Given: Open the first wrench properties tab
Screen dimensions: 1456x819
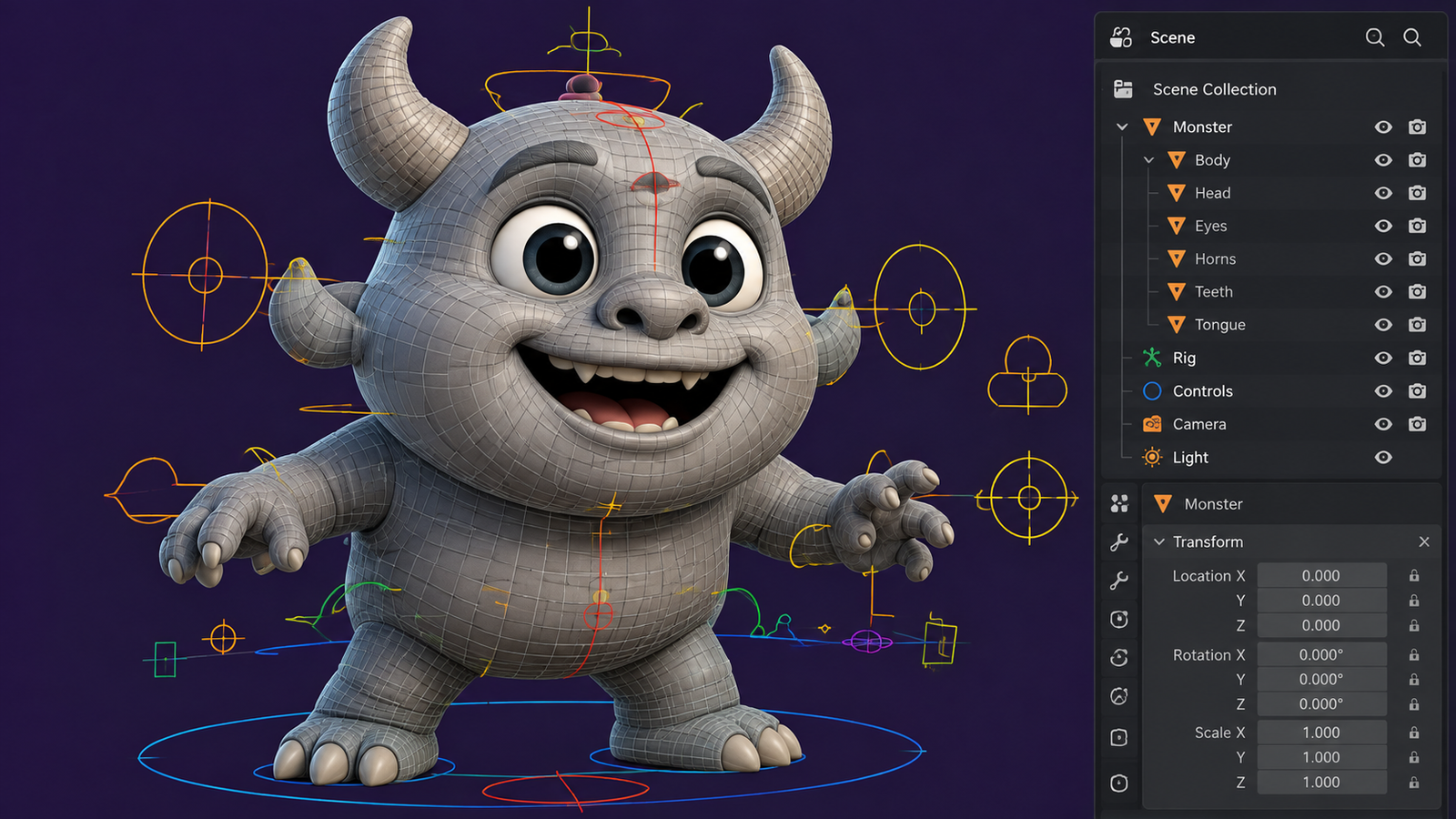Looking at the screenshot, I should tap(1119, 542).
